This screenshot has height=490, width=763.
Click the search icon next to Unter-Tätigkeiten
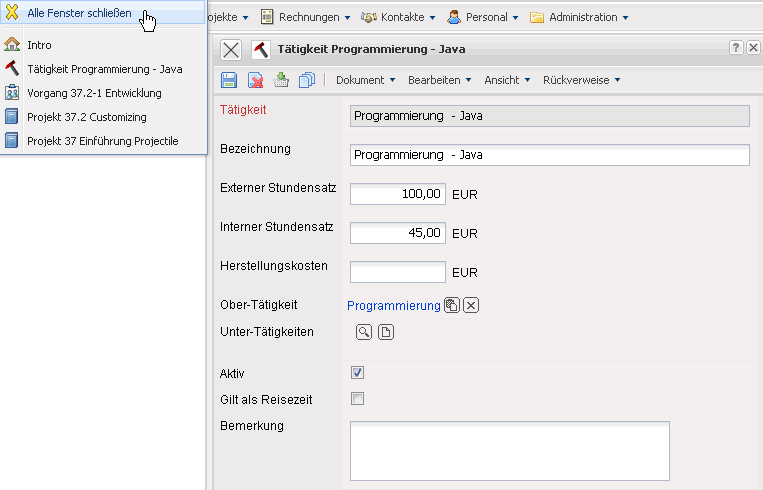tap(364, 332)
